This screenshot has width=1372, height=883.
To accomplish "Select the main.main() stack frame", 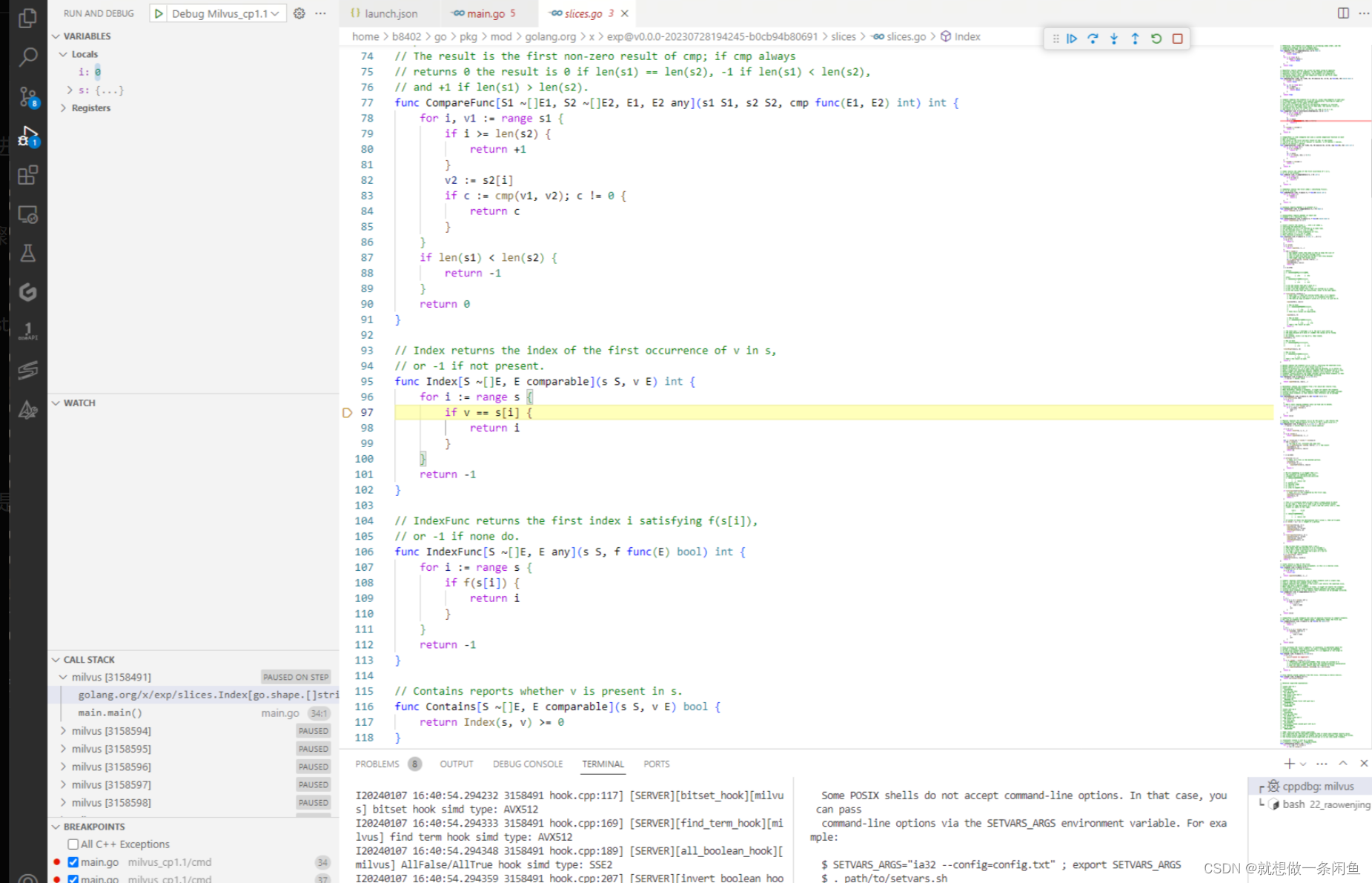I will pyautogui.click(x=194, y=713).
